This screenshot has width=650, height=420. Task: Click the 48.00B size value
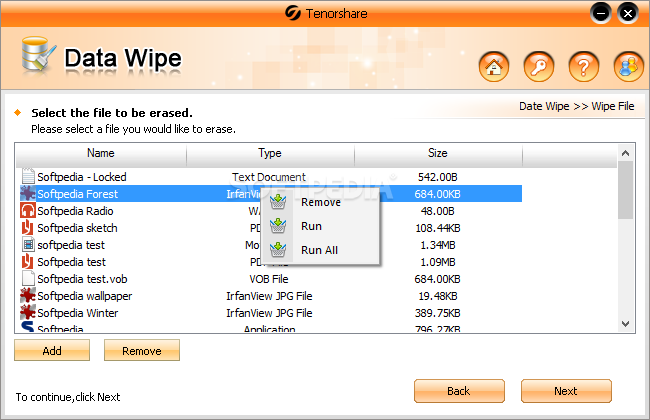(x=438, y=211)
